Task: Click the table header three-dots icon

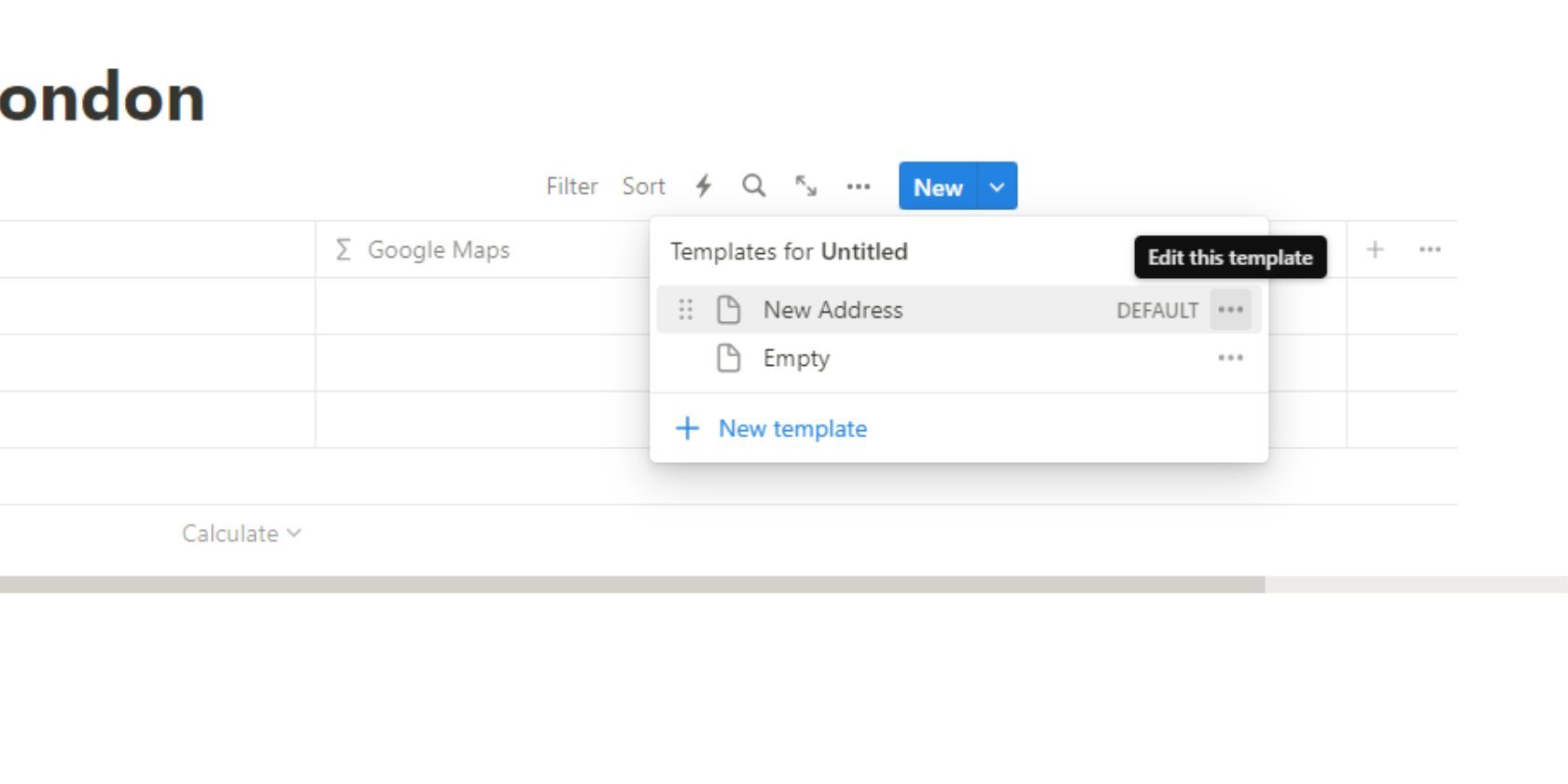Action: [x=1430, y=249]
